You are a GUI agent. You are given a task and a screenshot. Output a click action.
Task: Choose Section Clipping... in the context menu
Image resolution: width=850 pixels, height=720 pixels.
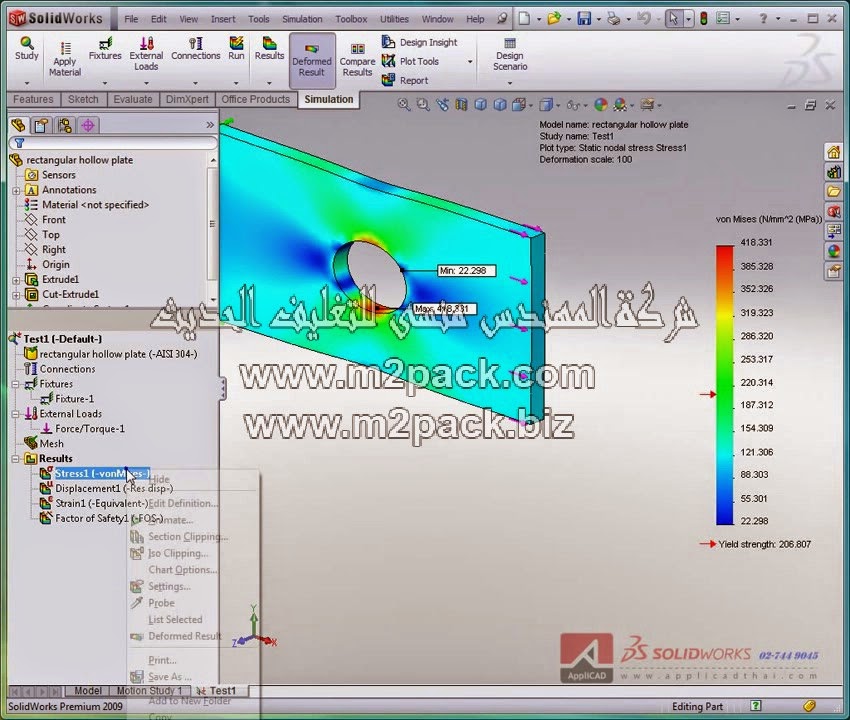(188, 537)
